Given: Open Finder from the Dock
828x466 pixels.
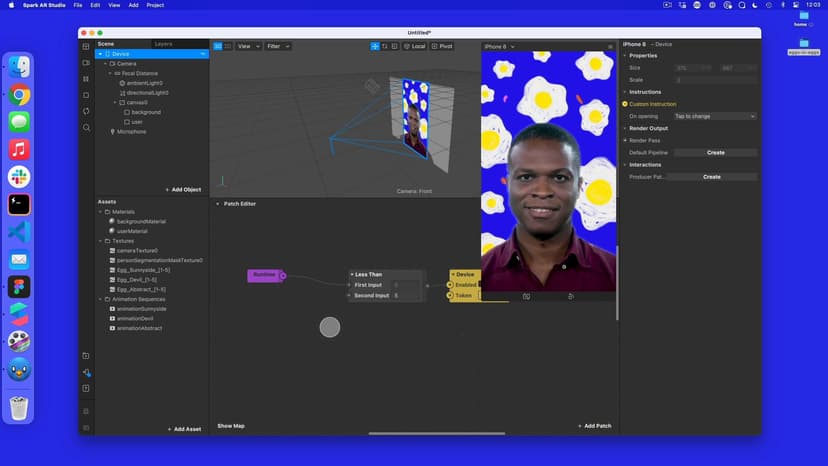Looking at the screenshot, I should tap(19, 67).
